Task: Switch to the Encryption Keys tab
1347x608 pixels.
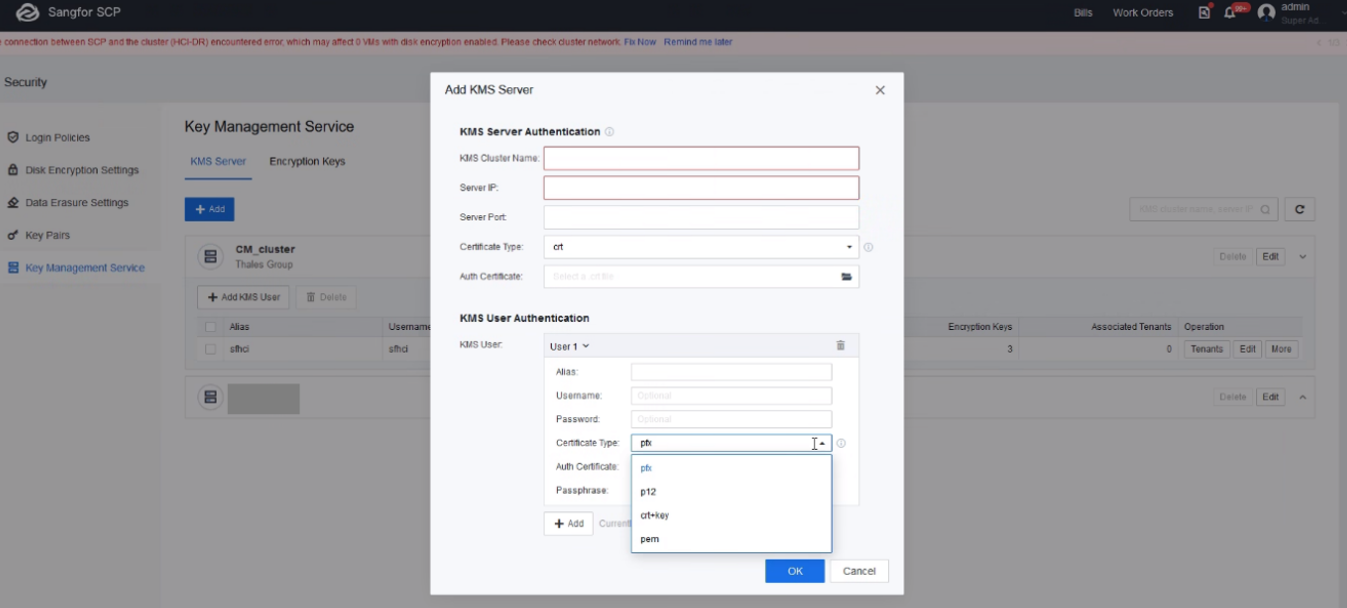Action: click(x=307, y=162)
